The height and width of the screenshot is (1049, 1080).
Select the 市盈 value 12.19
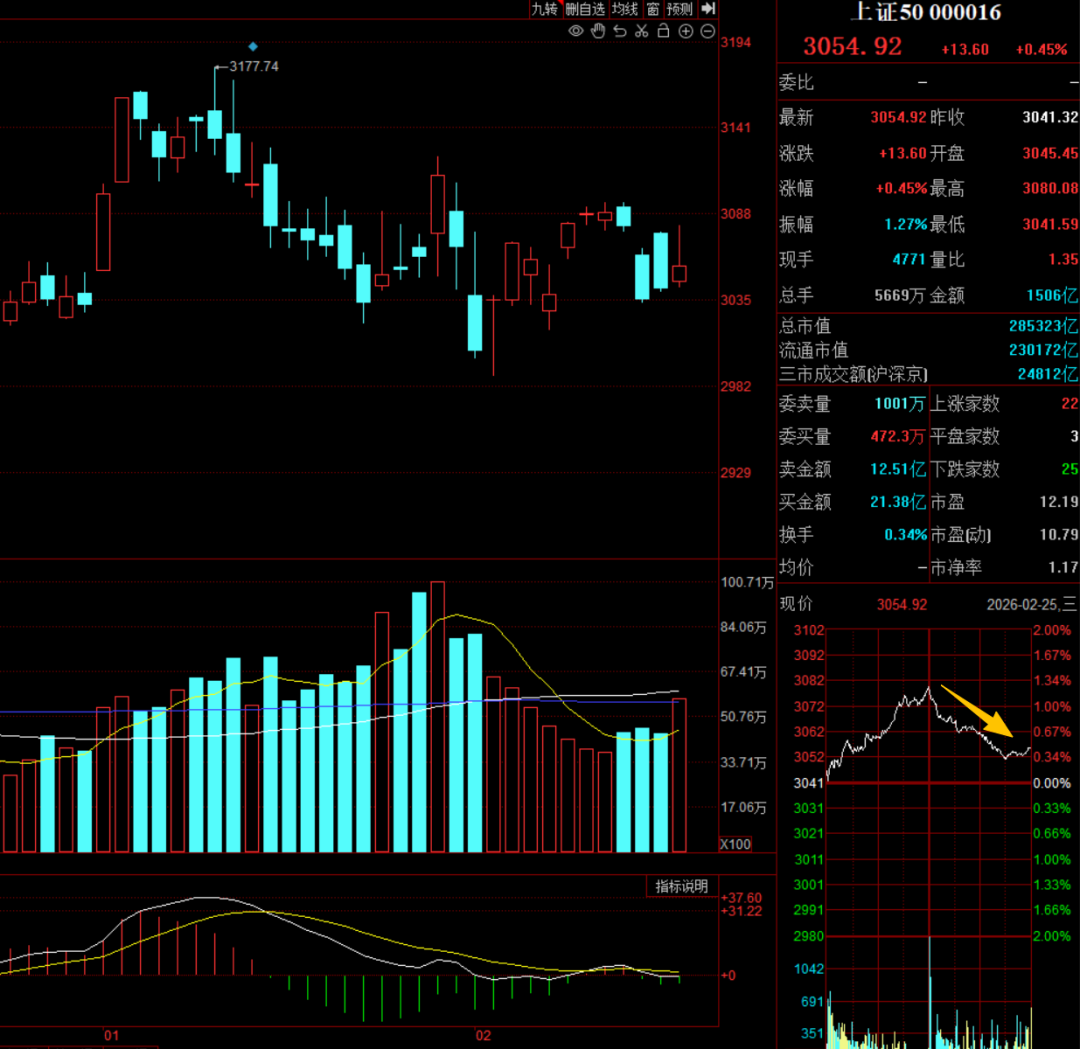1059,501
